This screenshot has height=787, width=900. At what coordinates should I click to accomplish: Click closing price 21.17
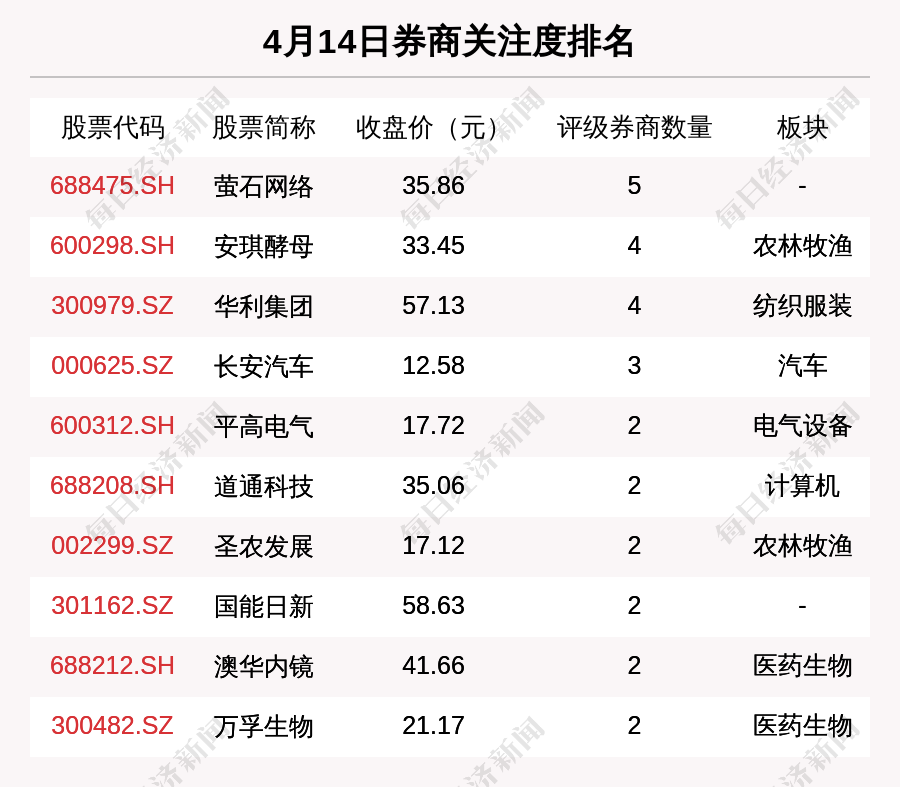click(433, 726)
